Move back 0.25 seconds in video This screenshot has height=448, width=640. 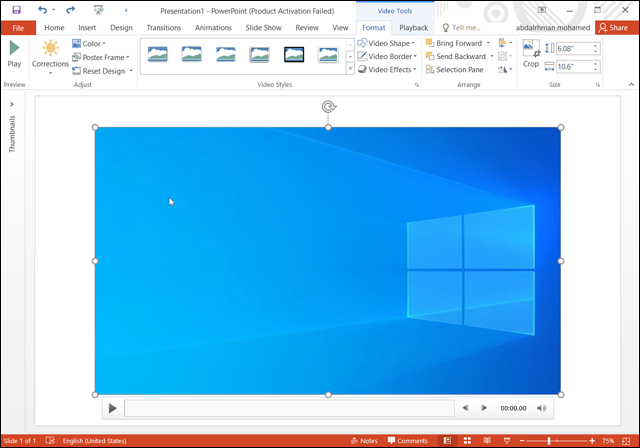[x=465, y=408]
